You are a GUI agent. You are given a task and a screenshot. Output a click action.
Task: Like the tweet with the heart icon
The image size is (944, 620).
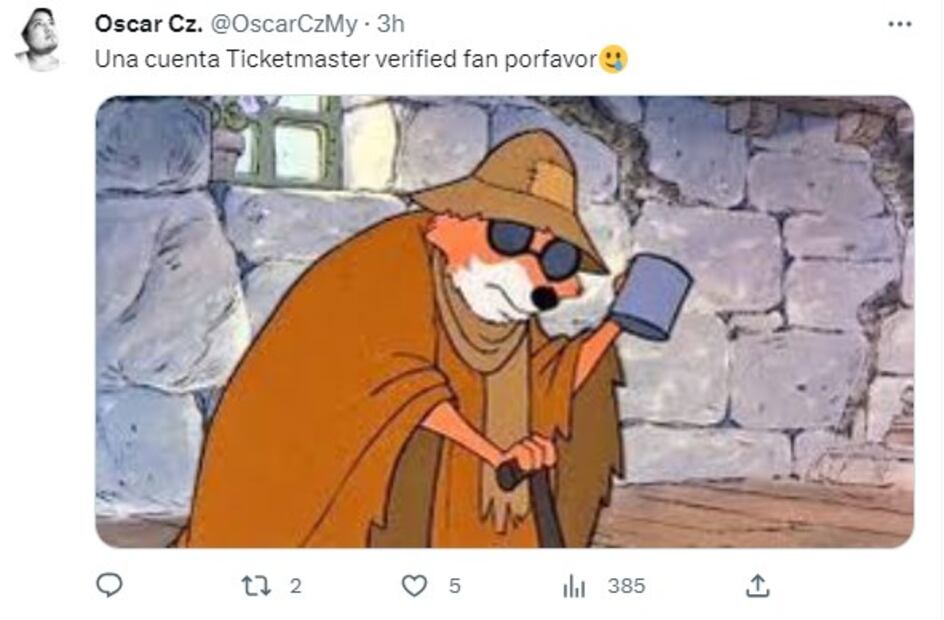(414, 586)
